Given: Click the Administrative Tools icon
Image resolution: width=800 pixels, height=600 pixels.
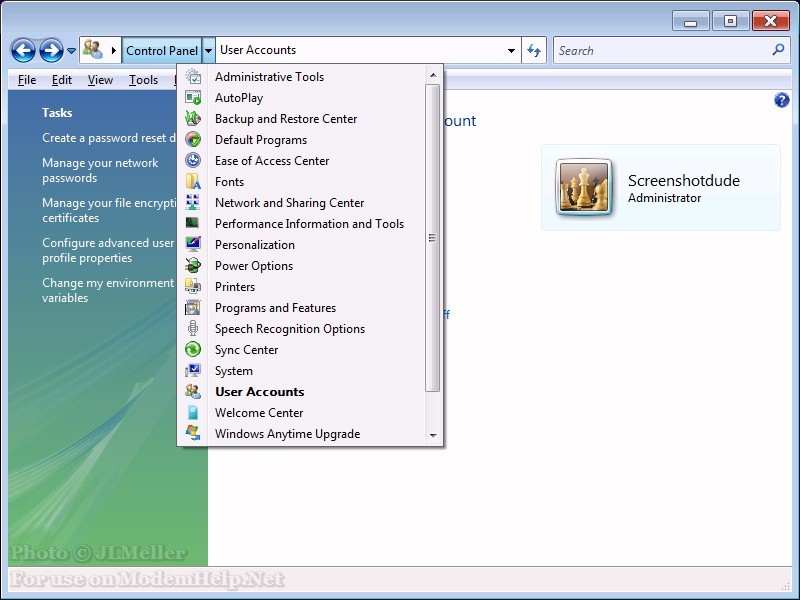Looking at the screenshot, I should [193, 77].
